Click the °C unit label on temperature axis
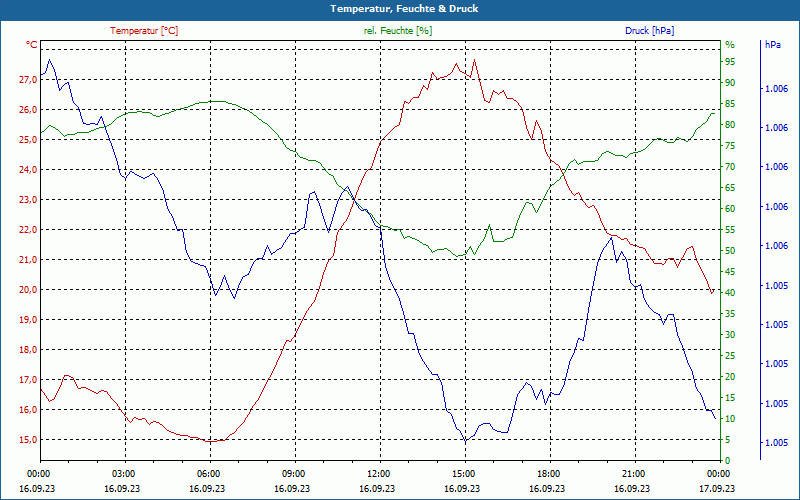 pyautogui.click(x=32, y=45)
